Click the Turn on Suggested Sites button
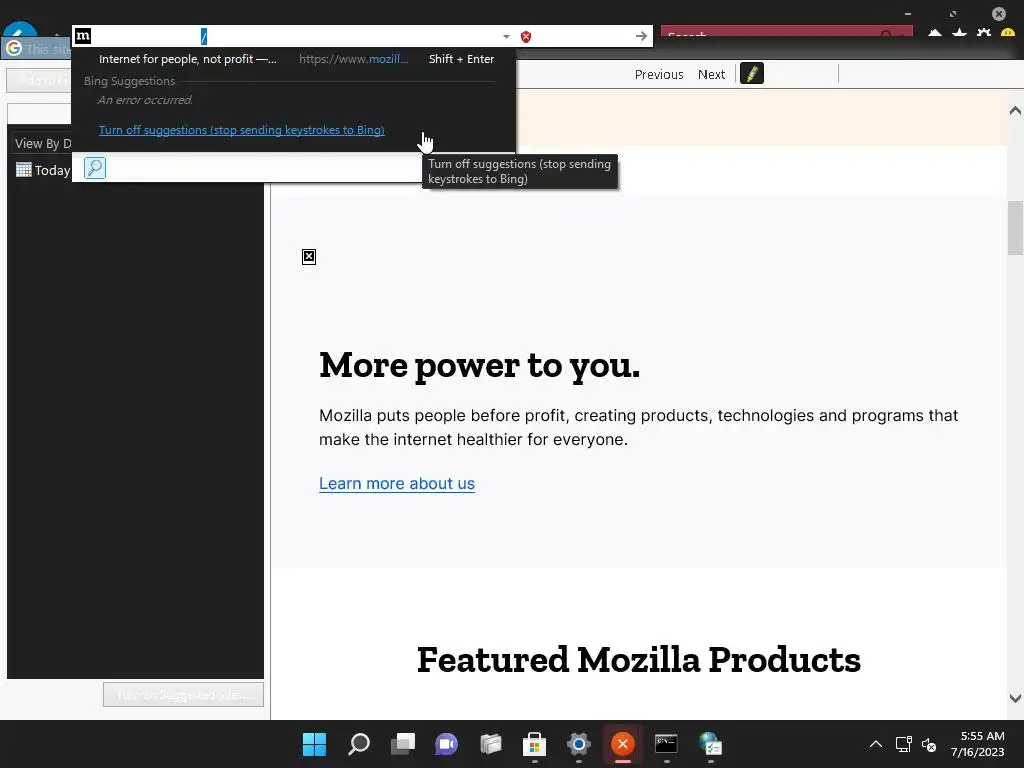Viewport: 1024px width, 768px height. point(184,694)
